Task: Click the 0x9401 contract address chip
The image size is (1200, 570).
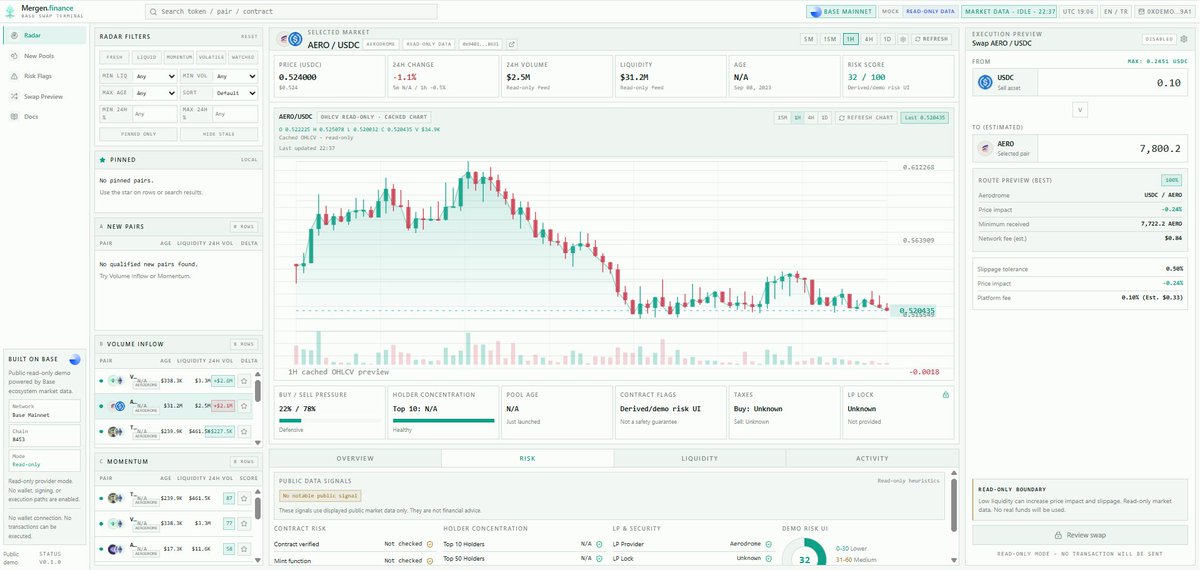Action: tap(480, 44)
